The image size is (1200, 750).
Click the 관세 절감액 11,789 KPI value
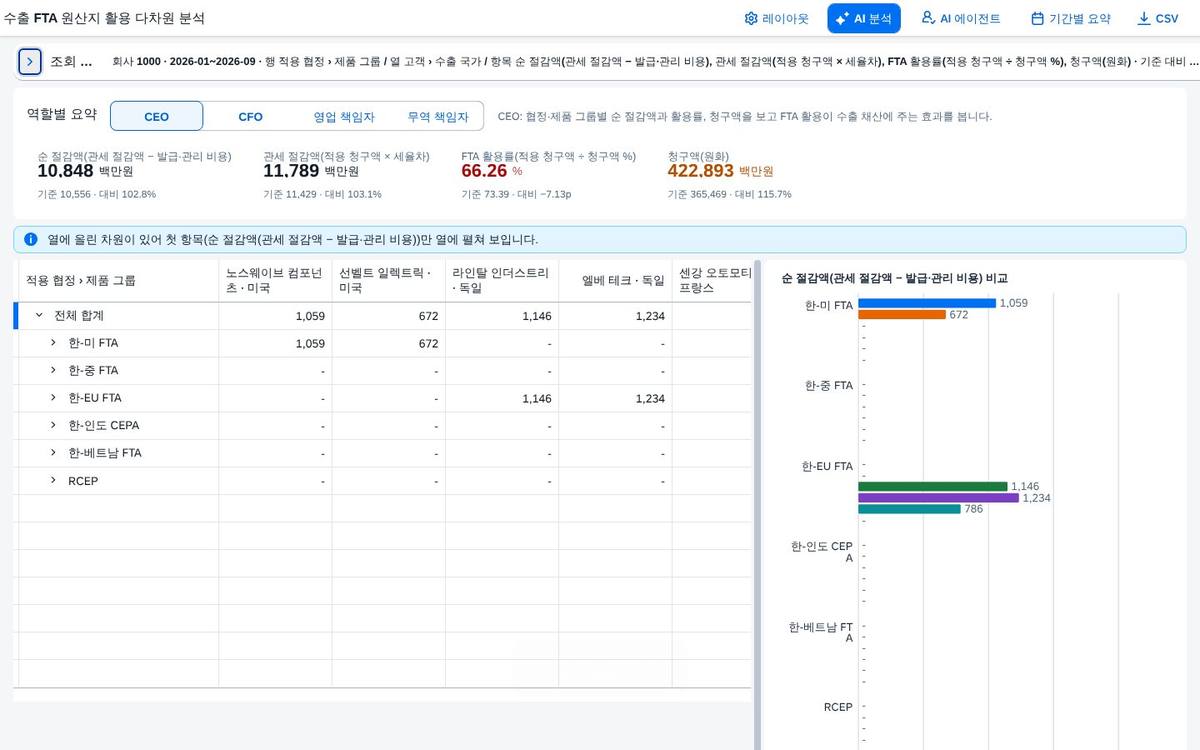[291, 171]
